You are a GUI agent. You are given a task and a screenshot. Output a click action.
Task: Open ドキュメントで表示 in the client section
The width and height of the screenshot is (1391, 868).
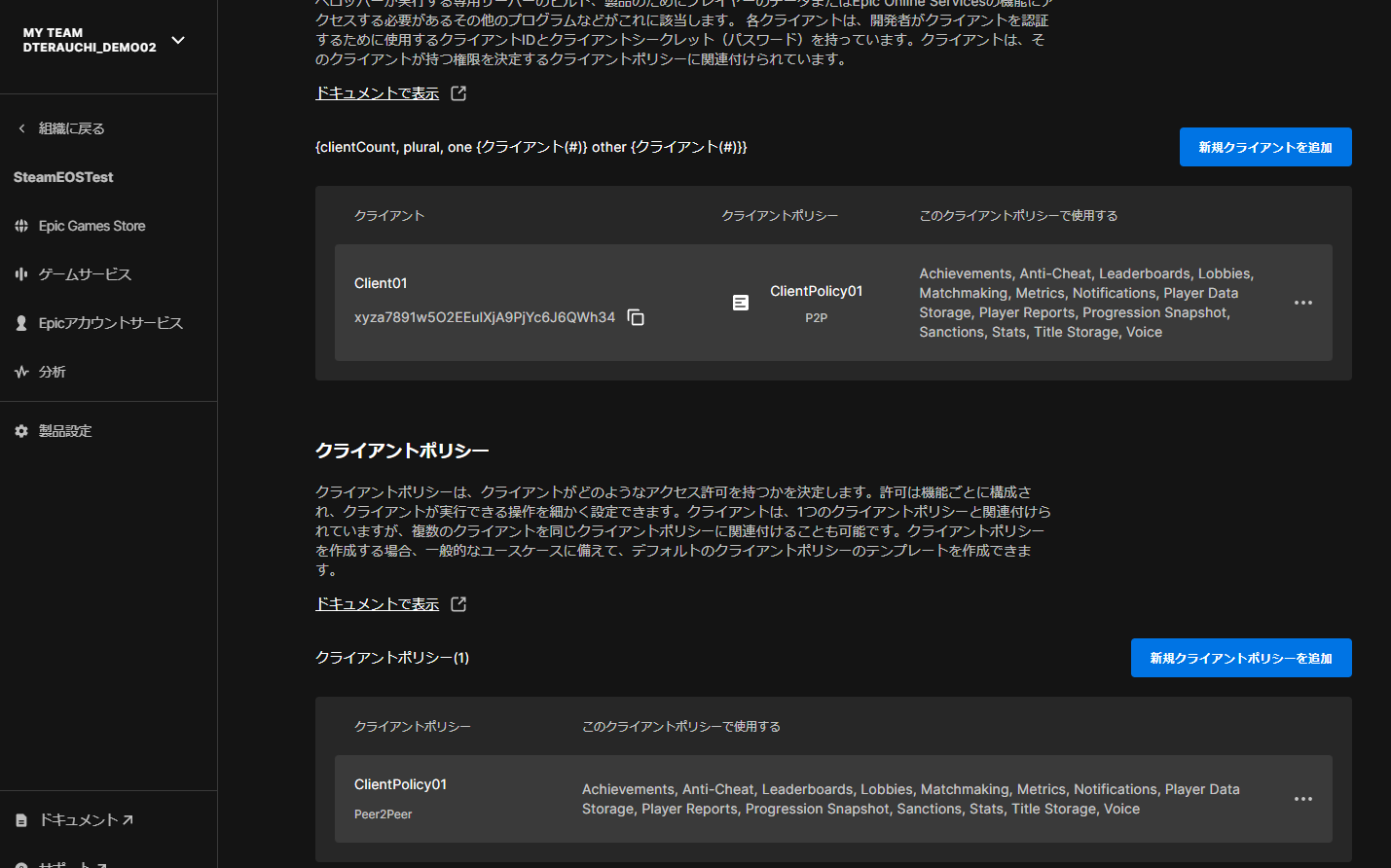376,91
